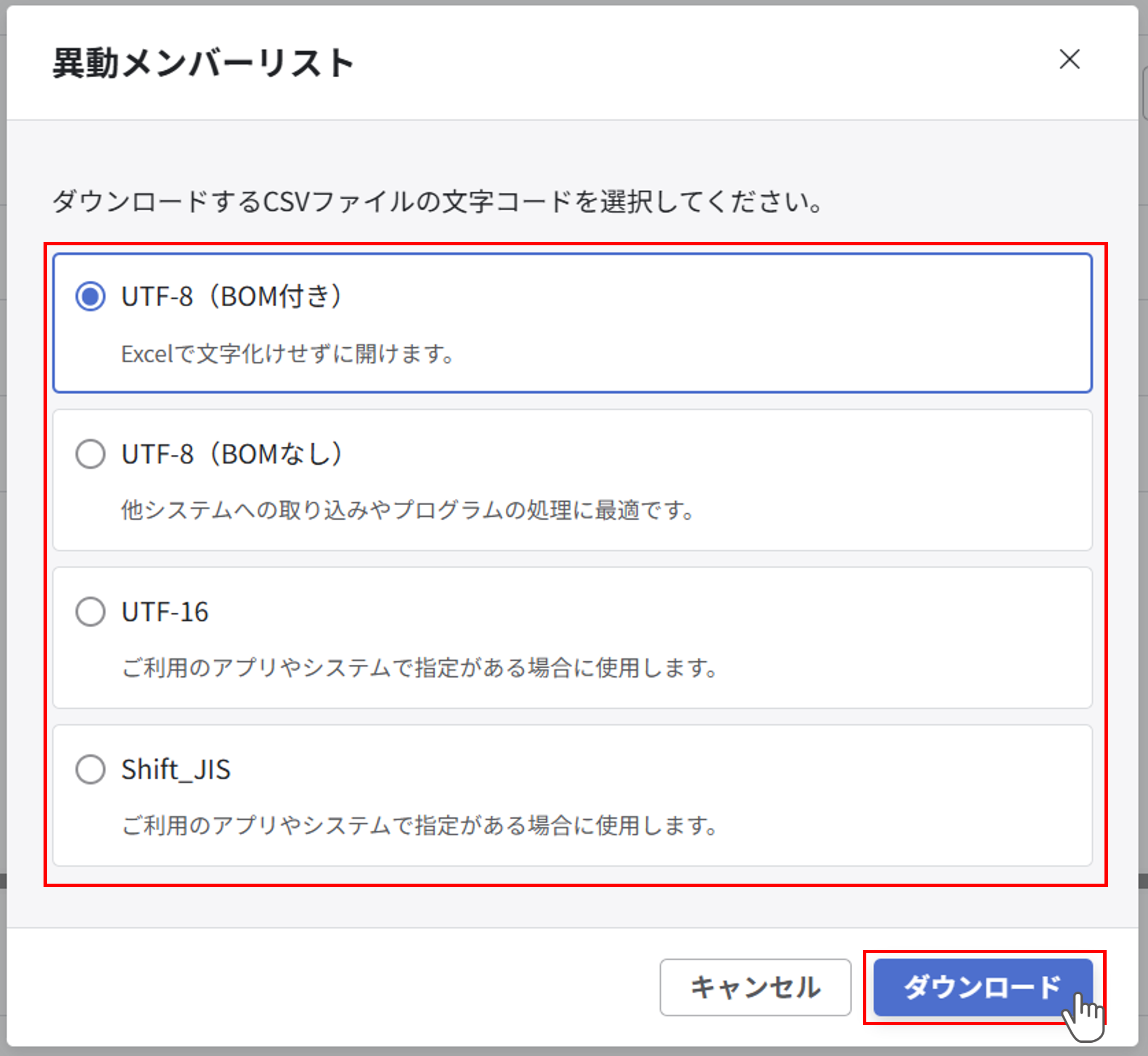This screenshot has height=1056, width=1148.
Task: Click the text 他システムへの取り込みやプログラムの処理に最適です。
Action: (408, 510)
